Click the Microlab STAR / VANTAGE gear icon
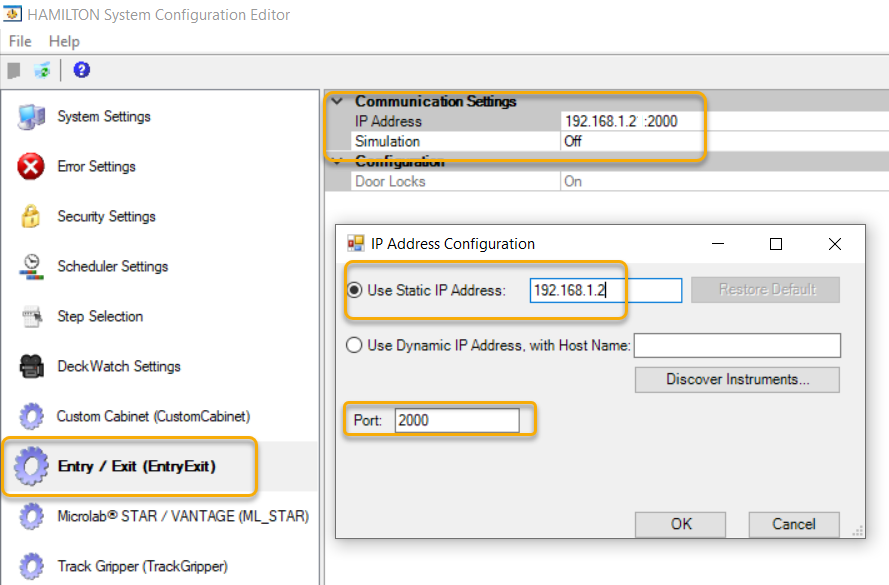 [x=31, y=516]
